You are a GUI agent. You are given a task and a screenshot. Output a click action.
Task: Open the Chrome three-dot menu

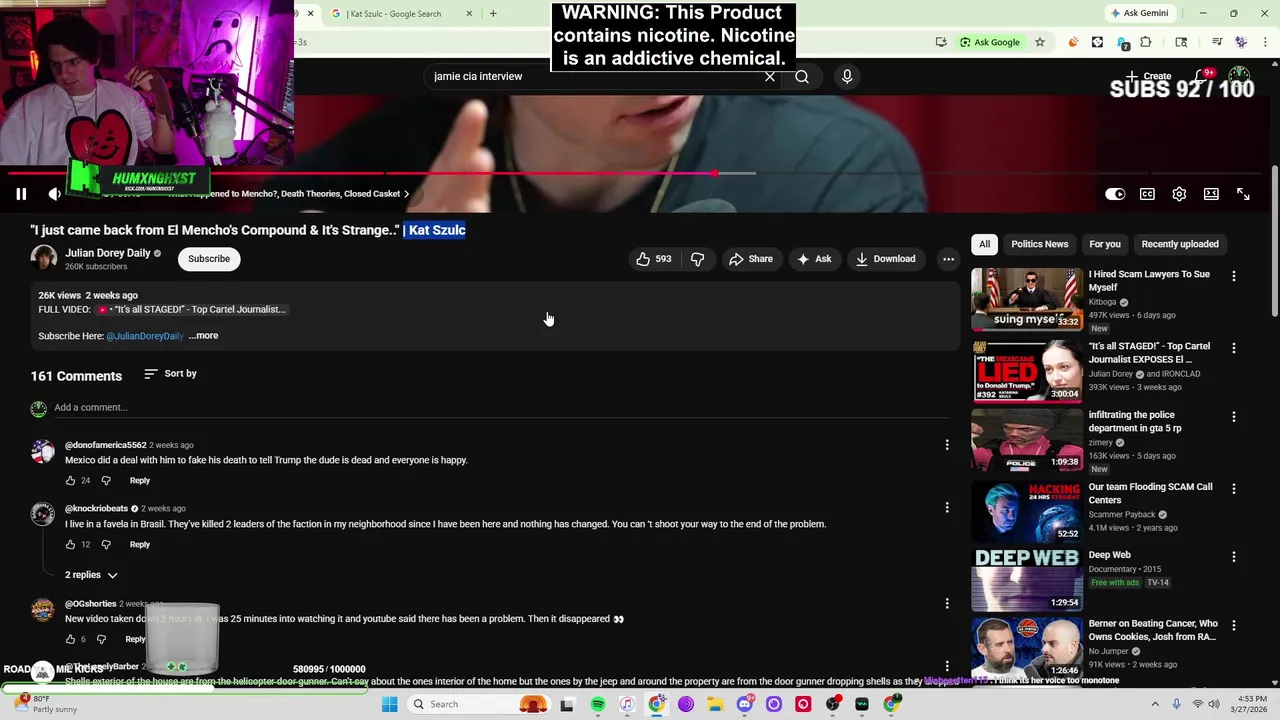click(1266, 42)
